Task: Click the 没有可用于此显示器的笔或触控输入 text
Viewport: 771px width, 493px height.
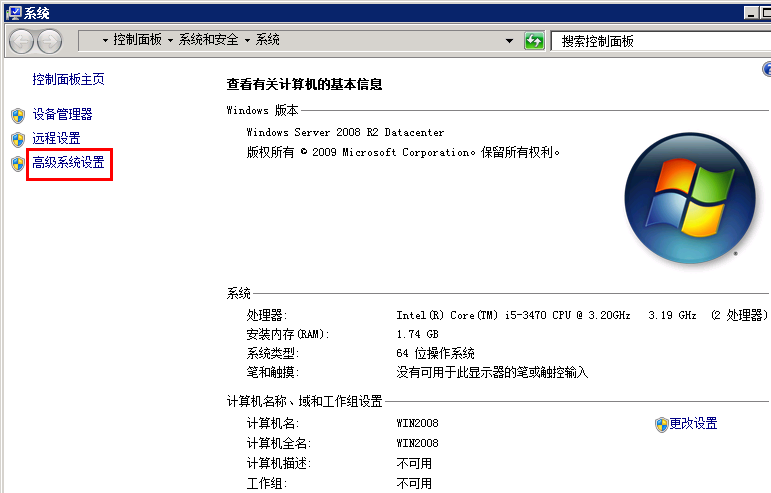Action: point(492,373)
